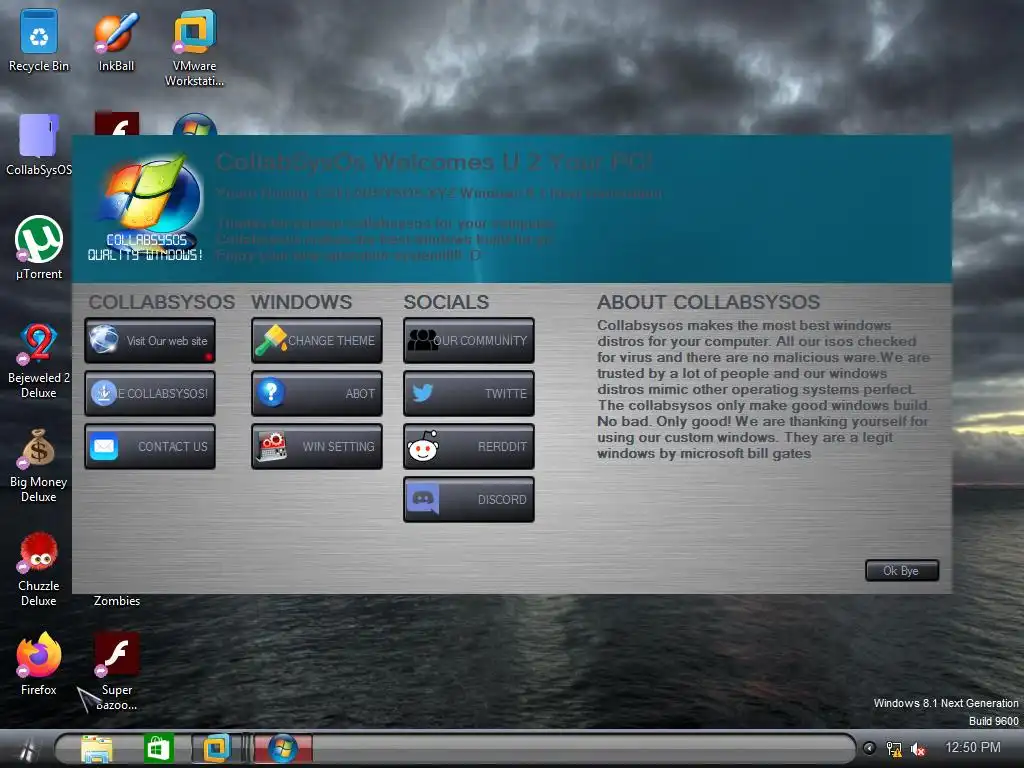This screenshot has height=768, width=1024.
Task: Open WIN SETTING button
Action: (317, 446)
